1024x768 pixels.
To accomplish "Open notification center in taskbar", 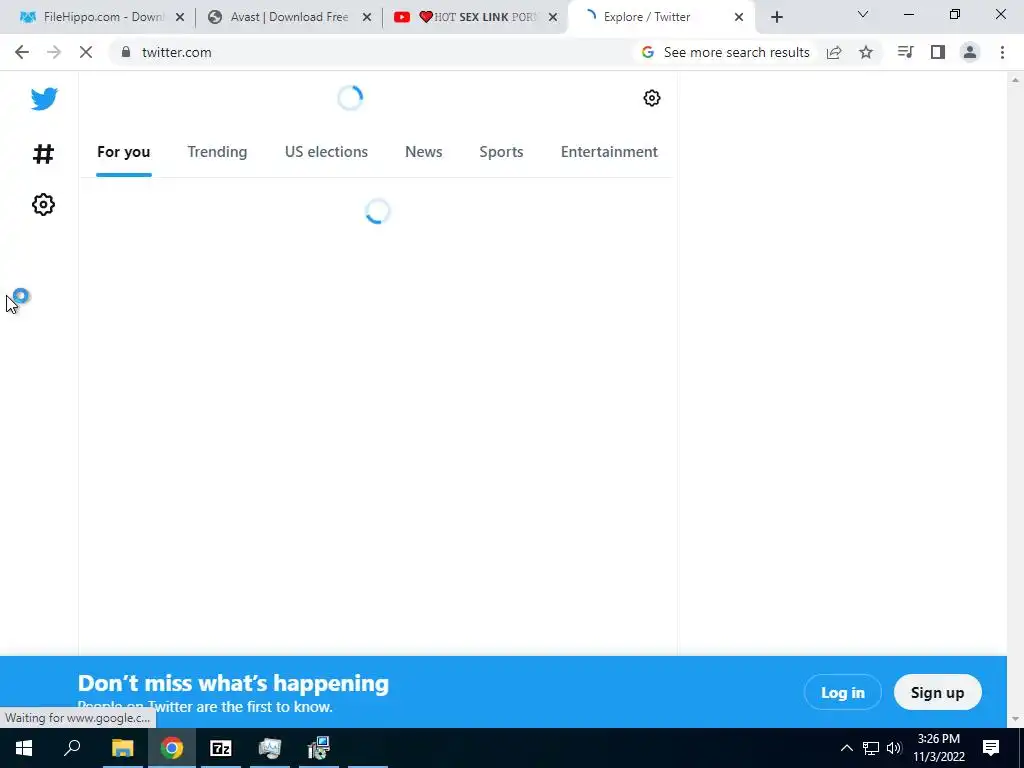I will (x=991, y=748).
